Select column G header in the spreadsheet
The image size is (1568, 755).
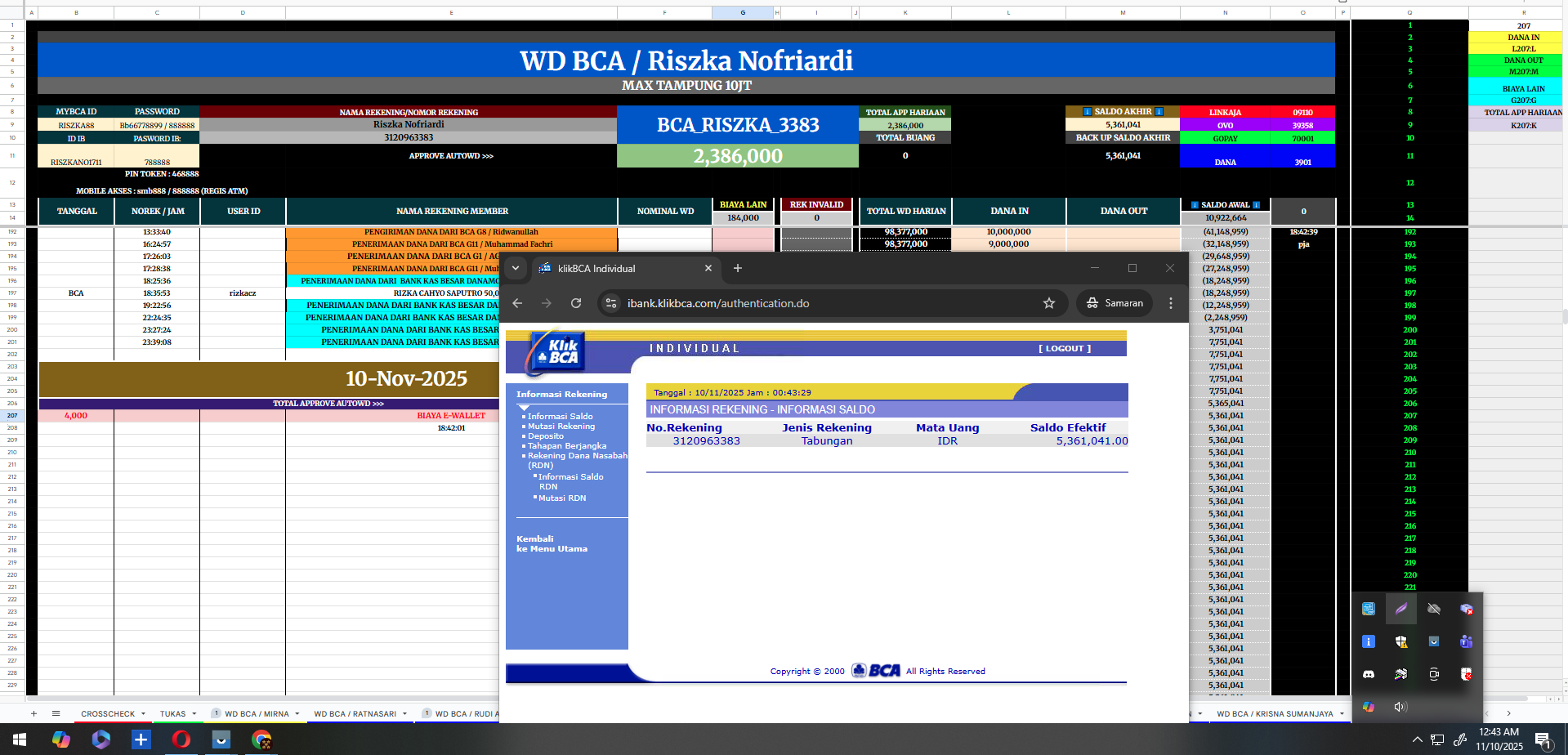click(743, 12)
